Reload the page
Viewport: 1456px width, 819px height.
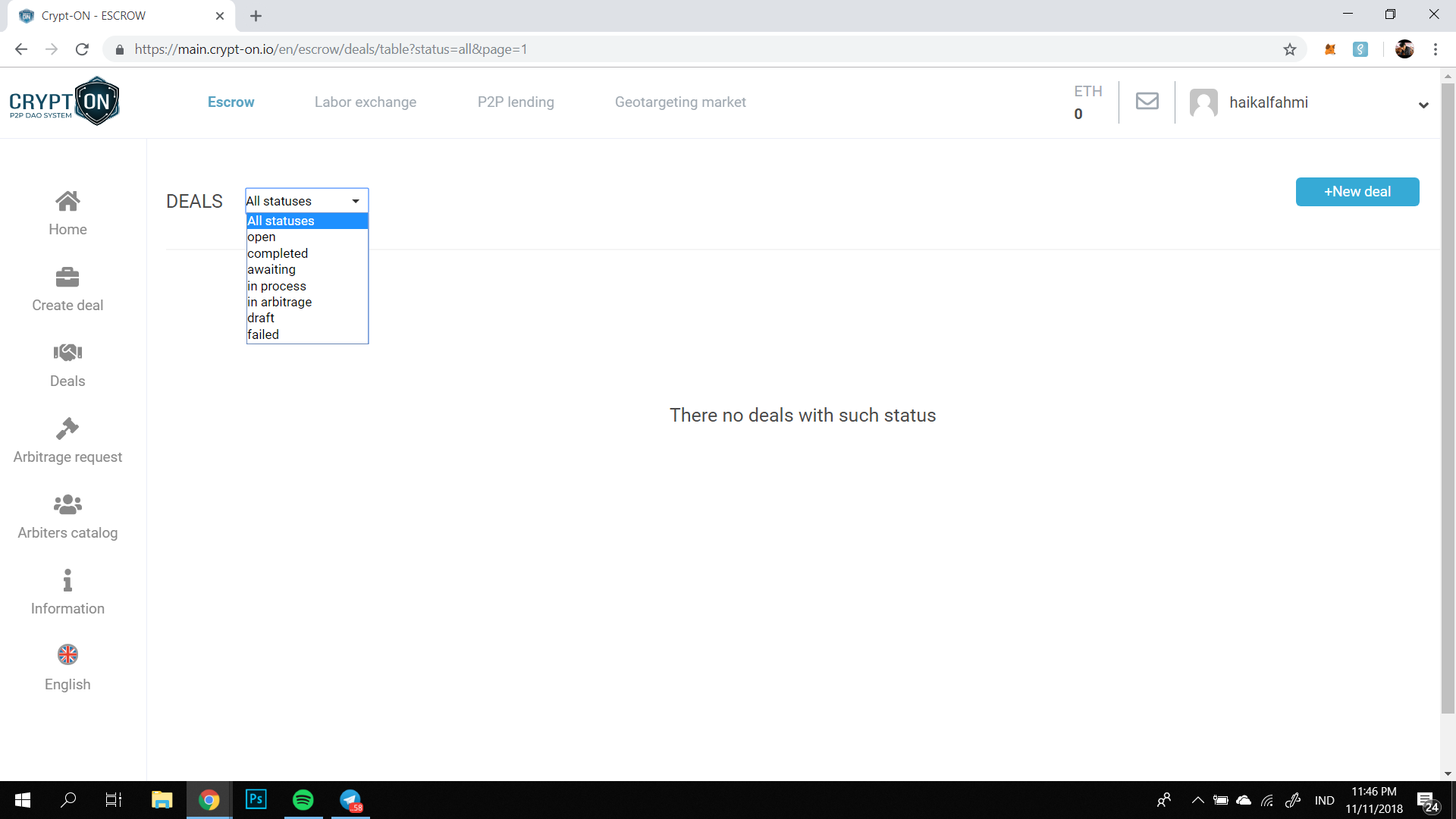(x=82, y=49)
